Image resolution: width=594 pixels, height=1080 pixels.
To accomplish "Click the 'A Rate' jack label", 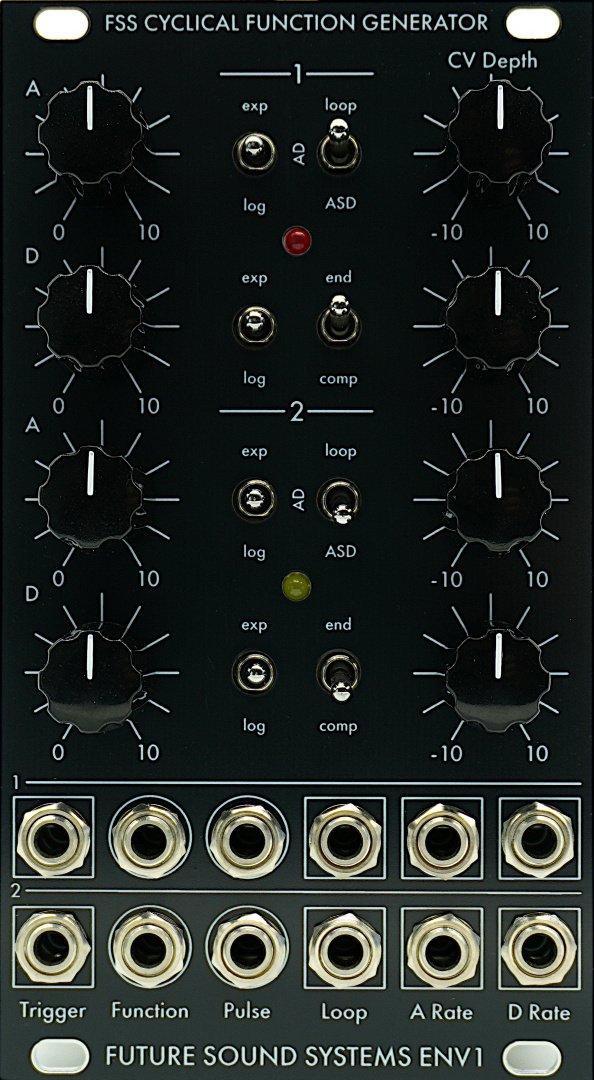I will (442, 1012).
